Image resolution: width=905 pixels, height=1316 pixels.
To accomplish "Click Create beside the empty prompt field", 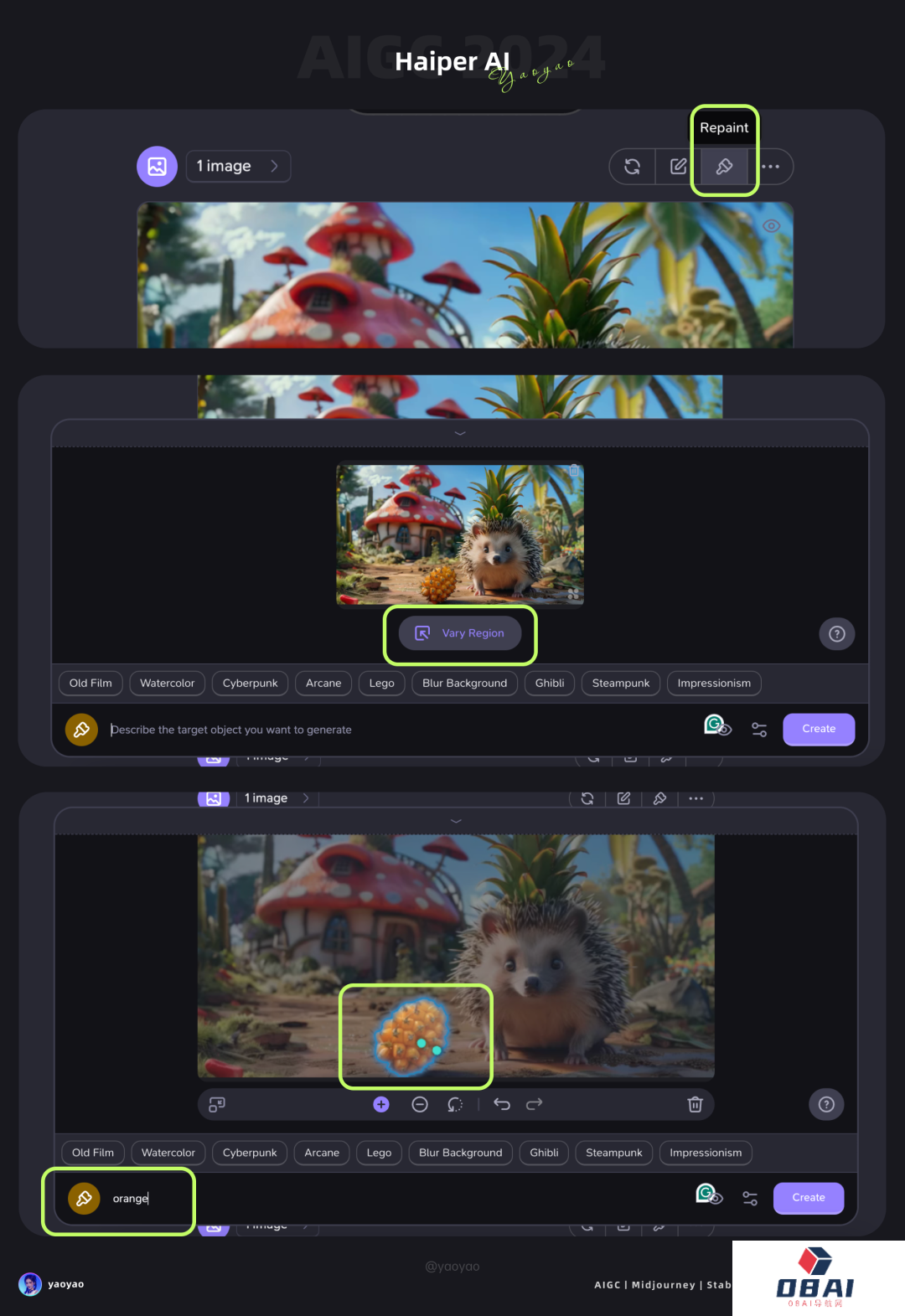I will click(x=819, y=729).
